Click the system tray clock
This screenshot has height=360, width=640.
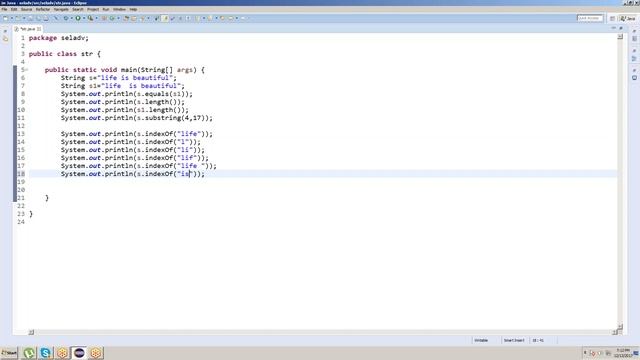(x=623, y=353)
